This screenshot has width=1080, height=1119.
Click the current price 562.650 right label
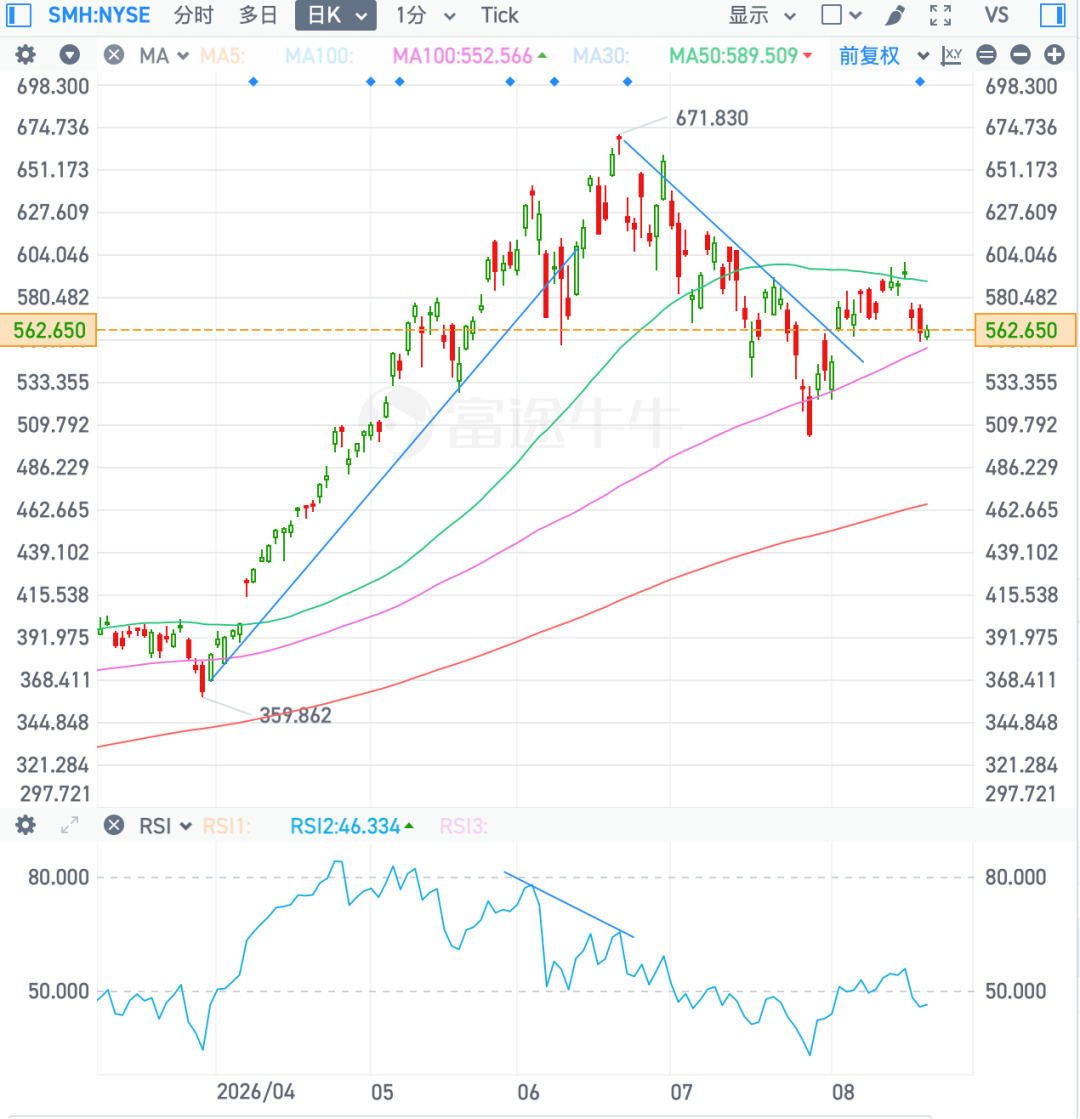1025,330
